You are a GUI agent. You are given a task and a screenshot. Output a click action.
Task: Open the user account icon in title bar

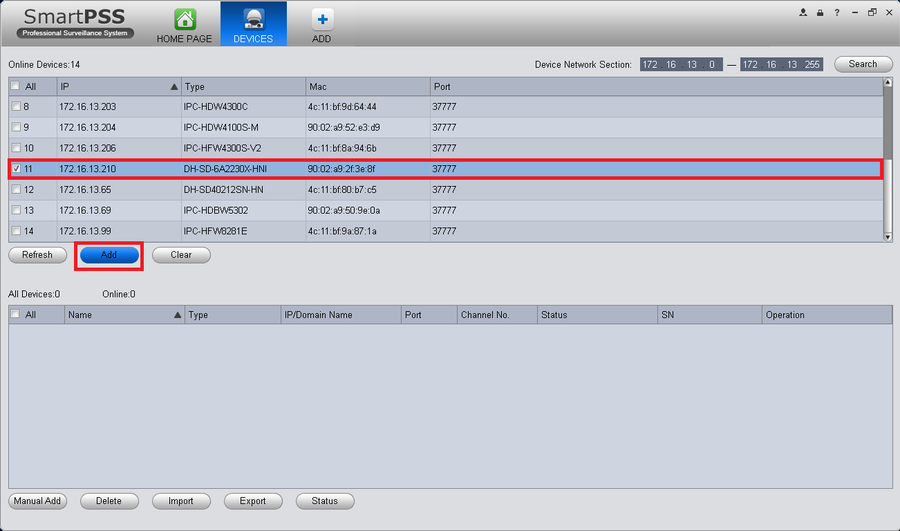tap(803, 13)
